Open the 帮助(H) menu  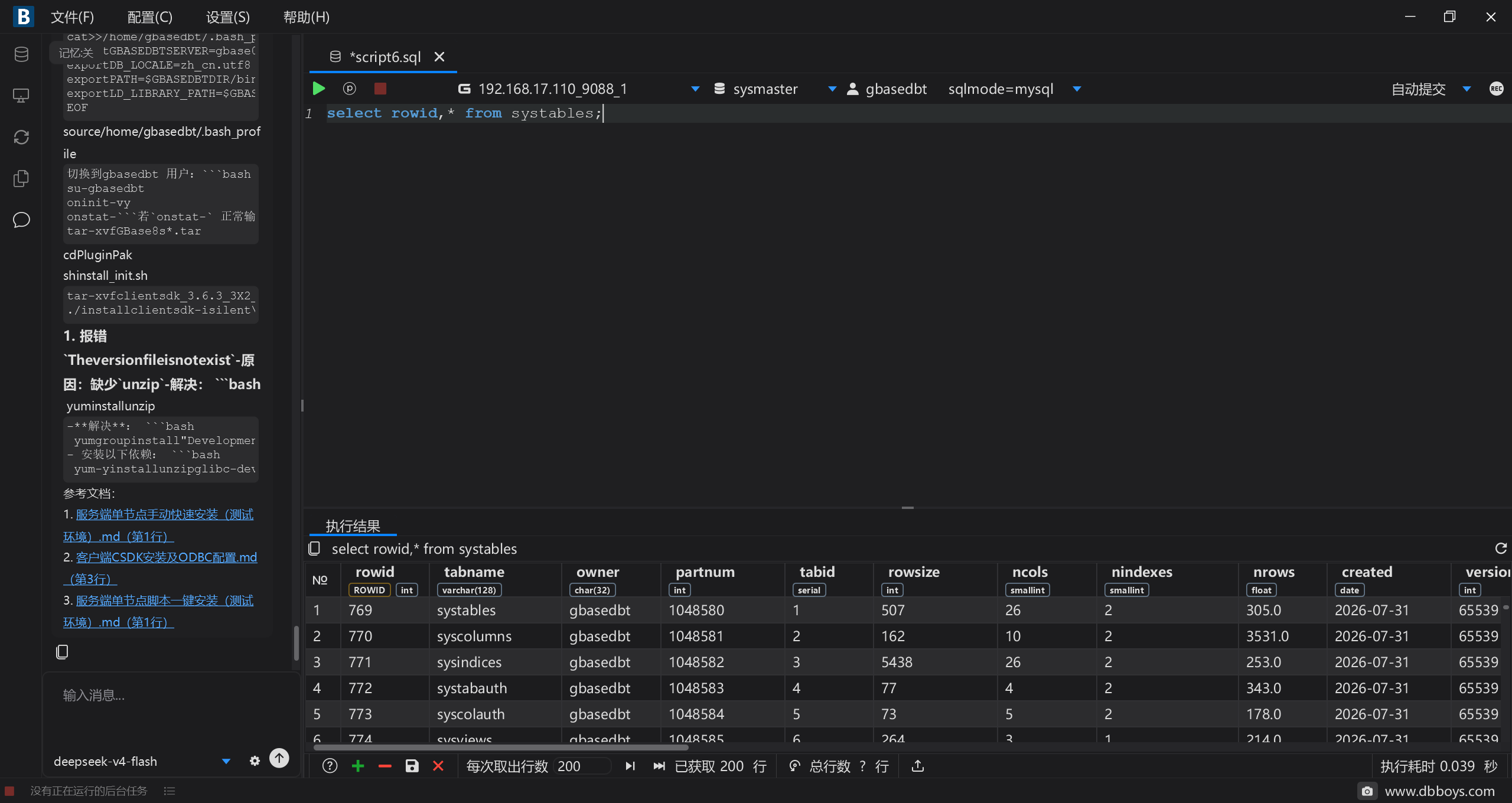(307, 17)
